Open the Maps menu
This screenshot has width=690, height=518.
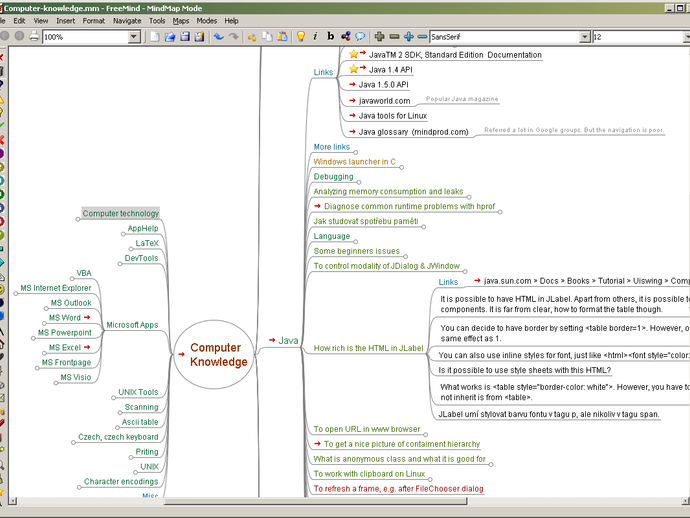(x=180, y=21)
